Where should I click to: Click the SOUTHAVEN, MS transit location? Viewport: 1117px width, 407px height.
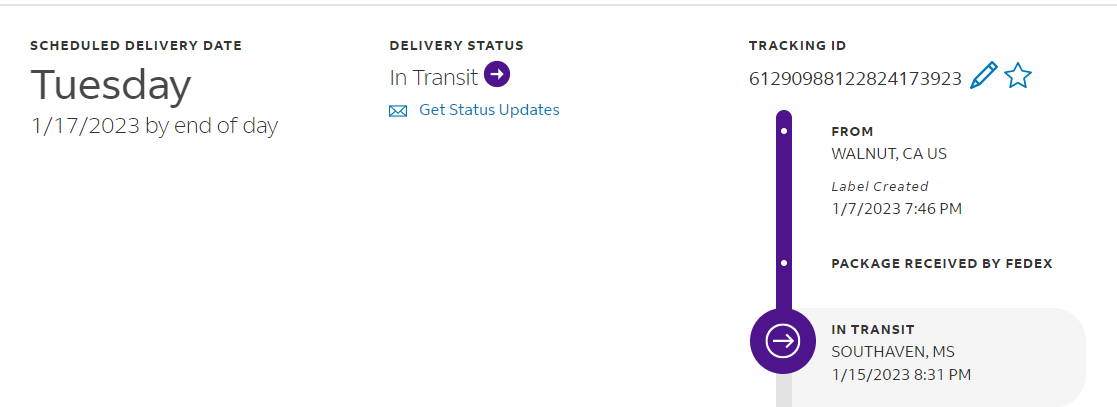point(893,351)
